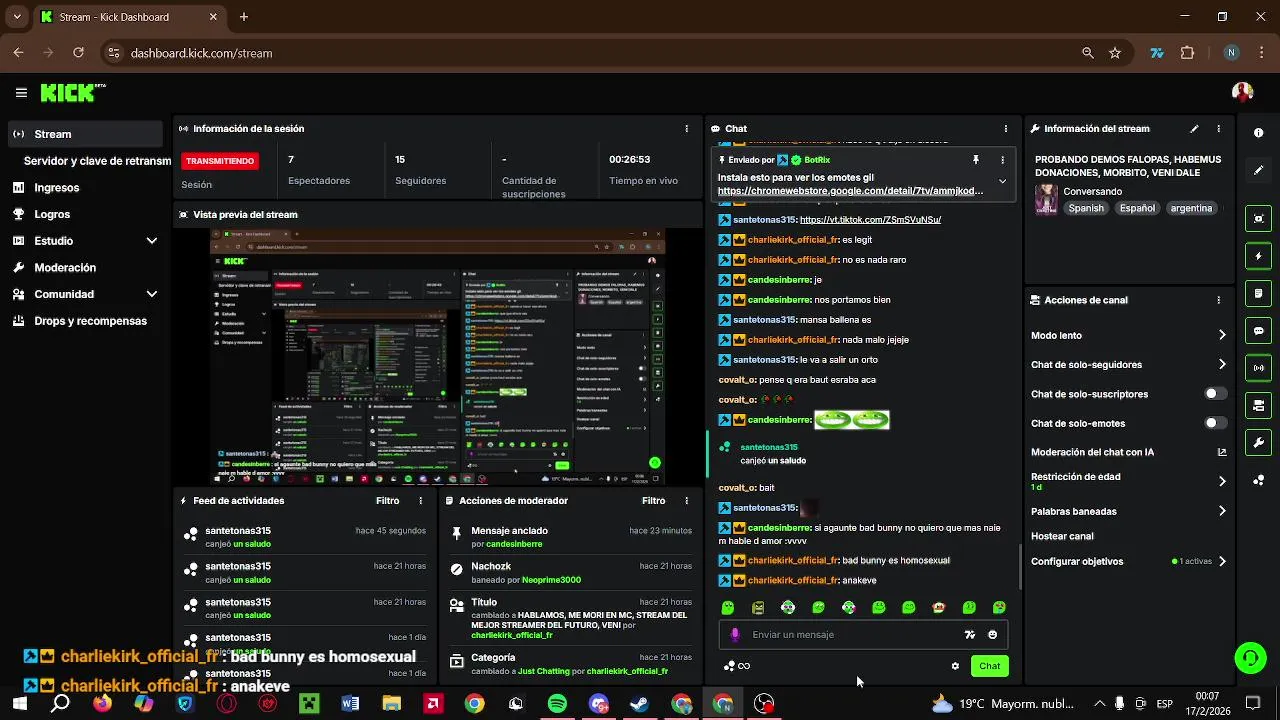Collapse pinned message with chevron
The width and height of the screenshot is (1280, 720).
pyautogui.click(x=1002, y=181)
